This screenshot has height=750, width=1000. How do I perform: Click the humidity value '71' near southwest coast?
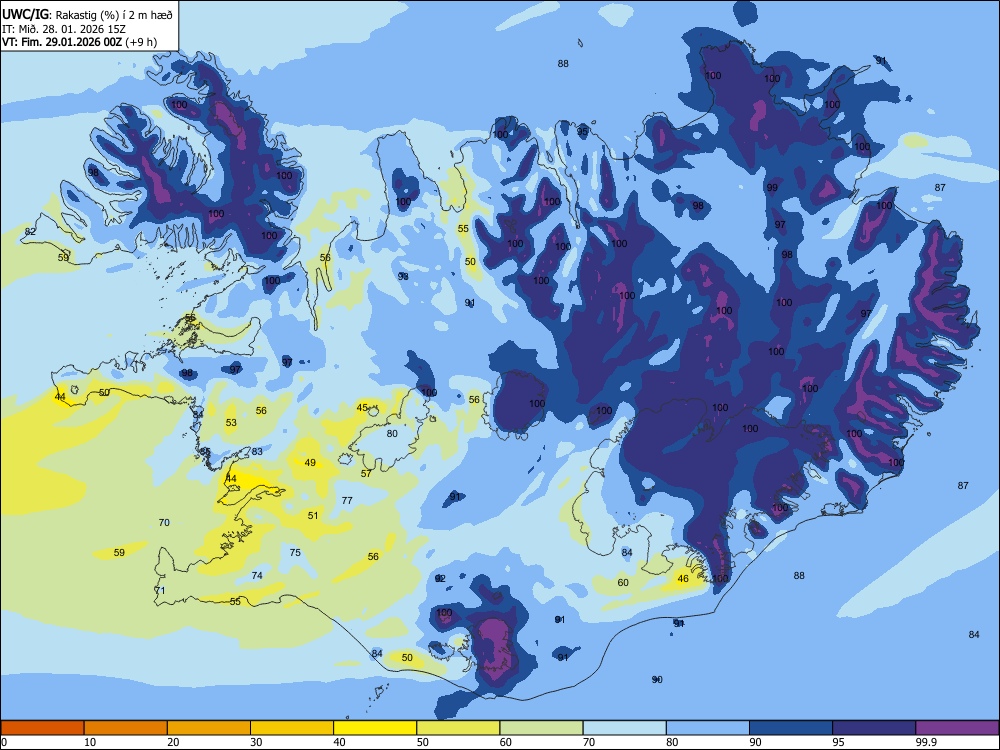coord(160,591)
